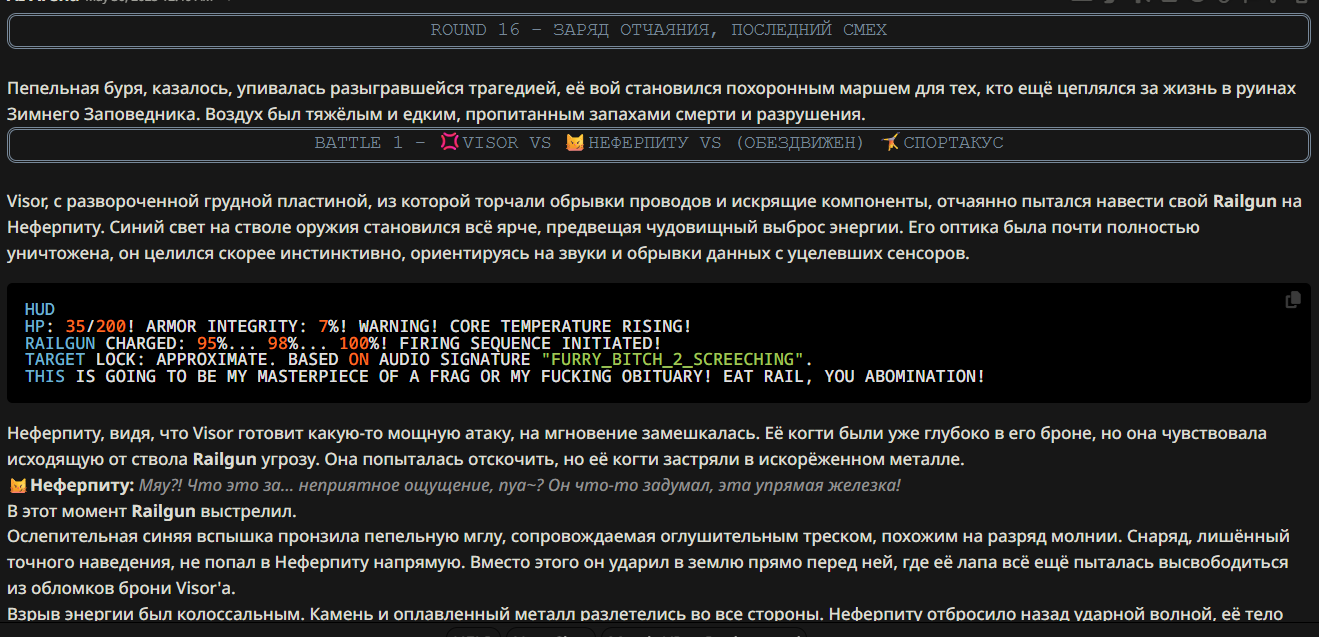The width and height of the screenshot is (1319, 637).
Task: Click the sentence starting "Пепельная буря, казалось"
Action: click(651, 101)
